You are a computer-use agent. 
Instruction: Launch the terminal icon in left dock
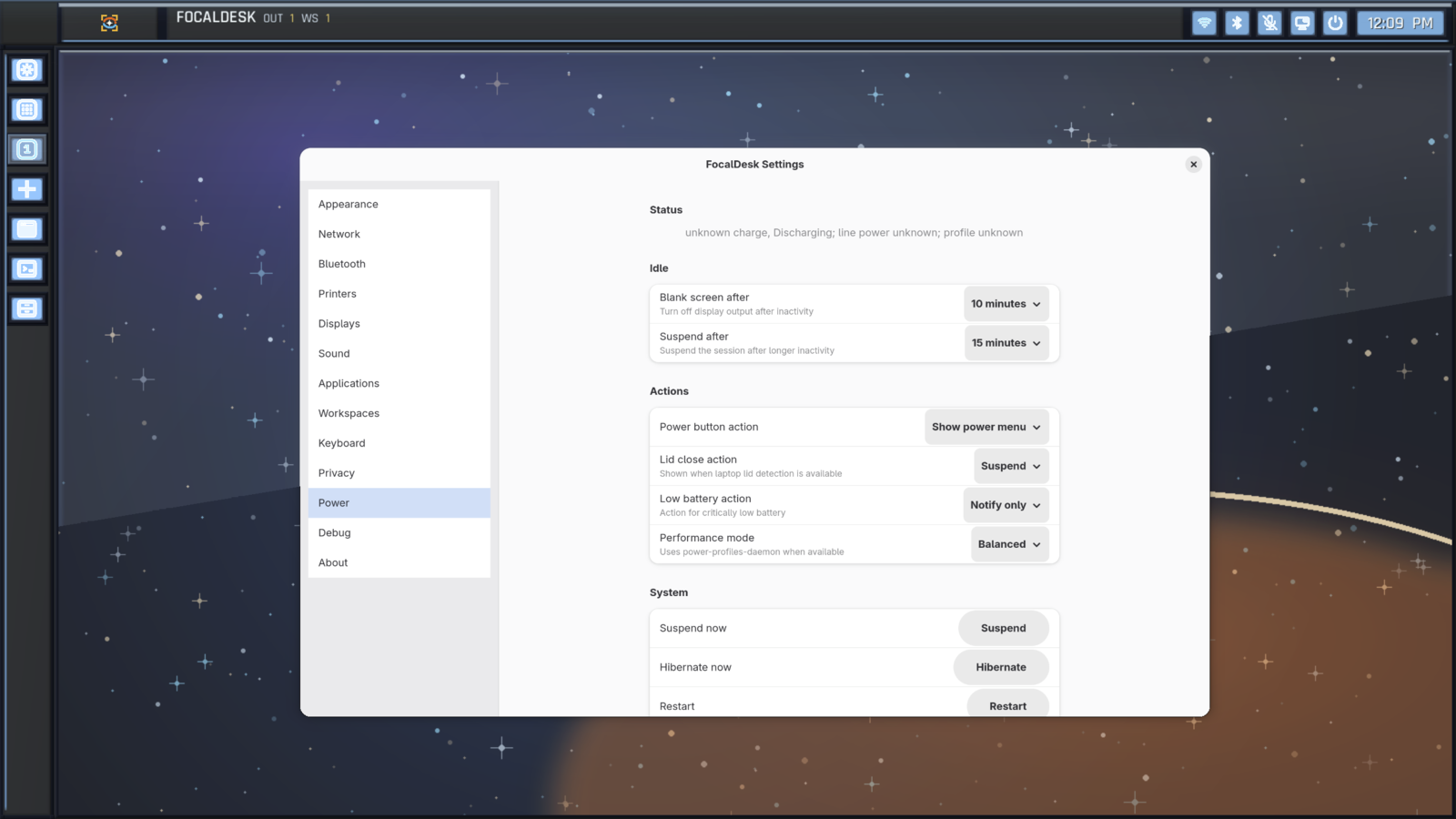pos(27,268)
